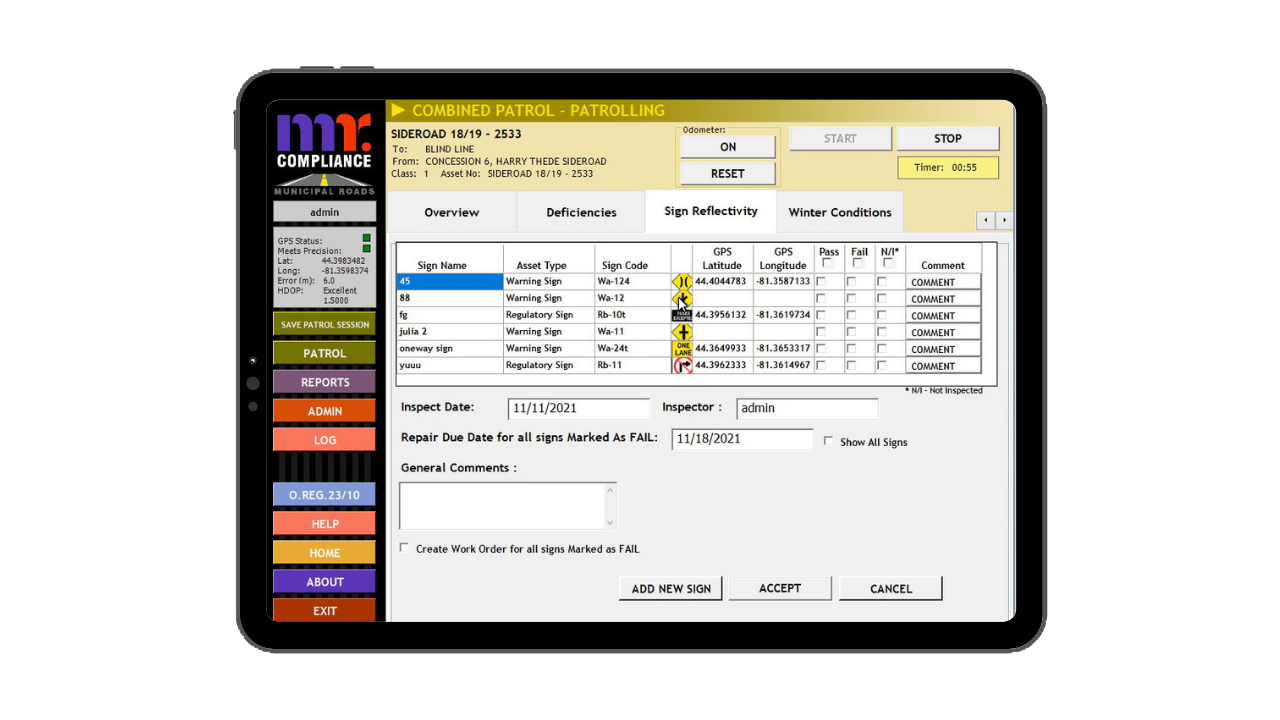1280x720 pixels.
Task: Enable Show All Signs checkbox
Action: (x=828, y=440)
